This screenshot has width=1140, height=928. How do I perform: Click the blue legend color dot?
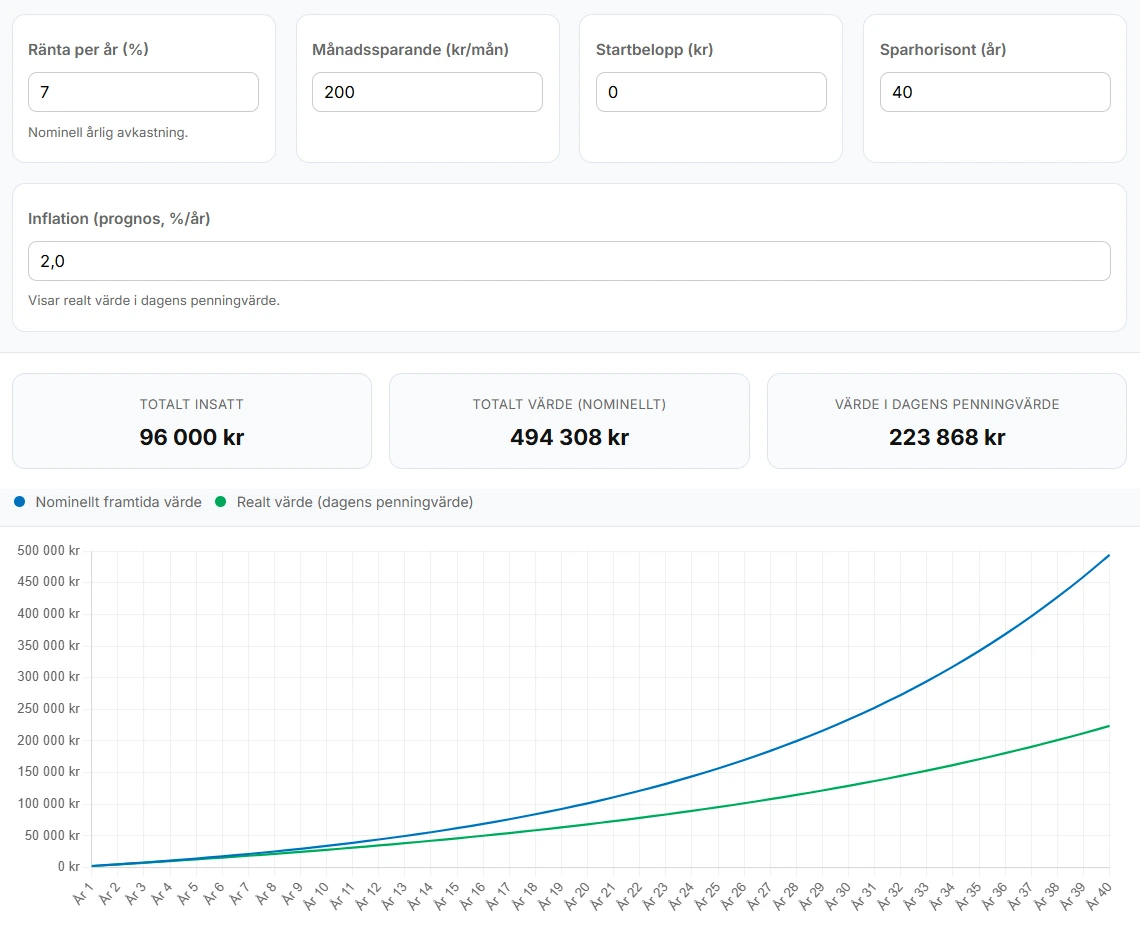pos(21,502)
